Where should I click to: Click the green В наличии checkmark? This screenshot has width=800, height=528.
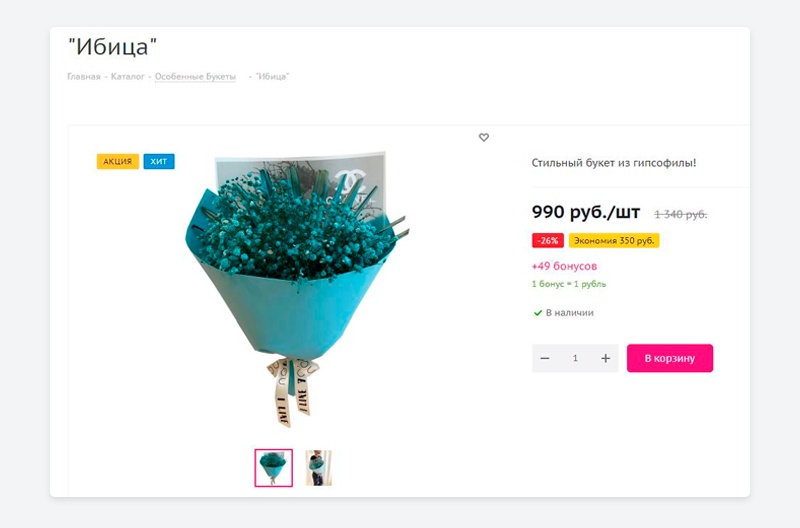click(x=538, y=313)
